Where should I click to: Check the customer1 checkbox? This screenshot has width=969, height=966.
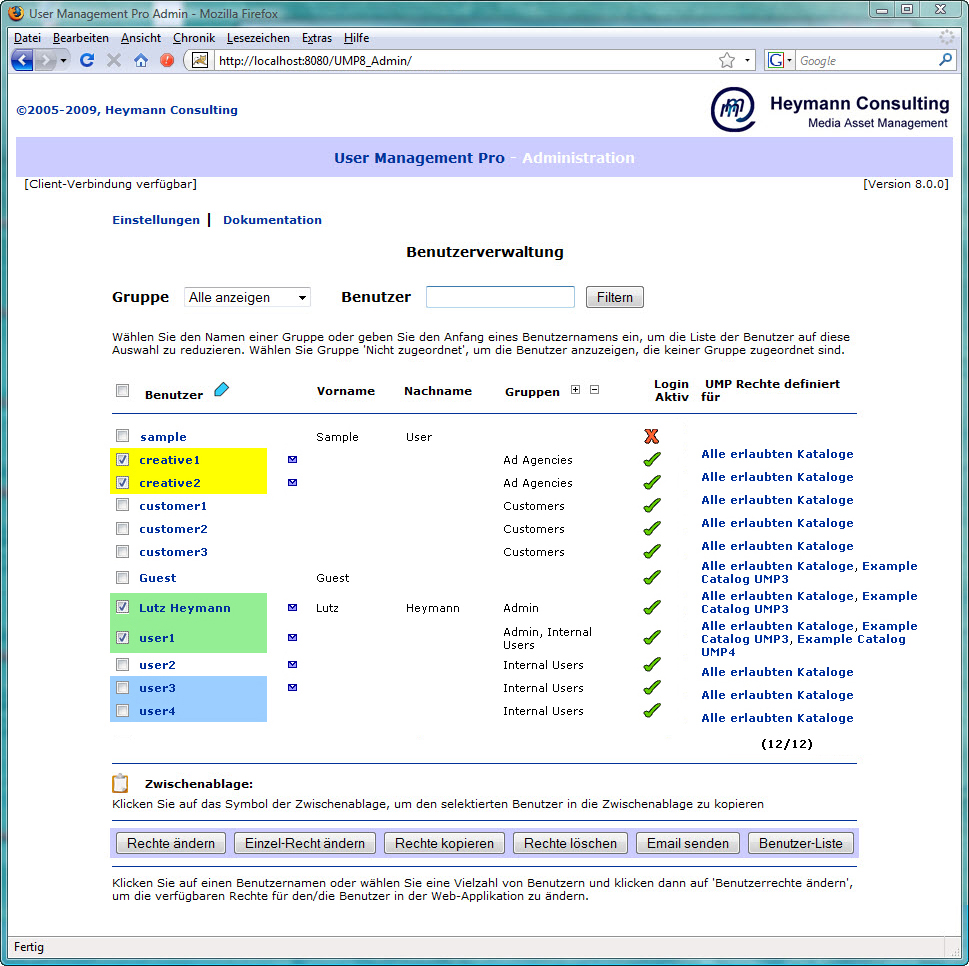[x=122, y=505]
